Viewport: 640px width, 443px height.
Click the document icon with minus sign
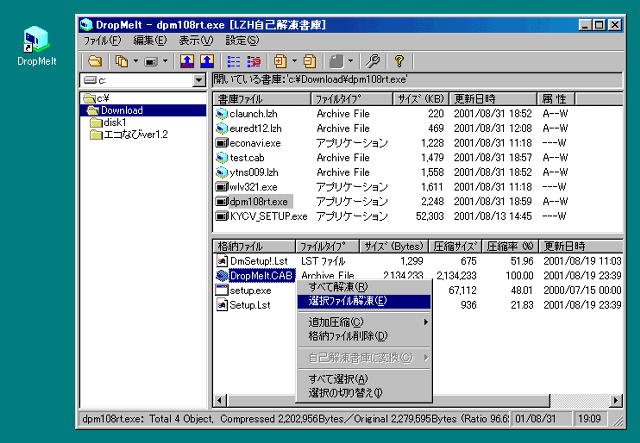tap(310, 61)
